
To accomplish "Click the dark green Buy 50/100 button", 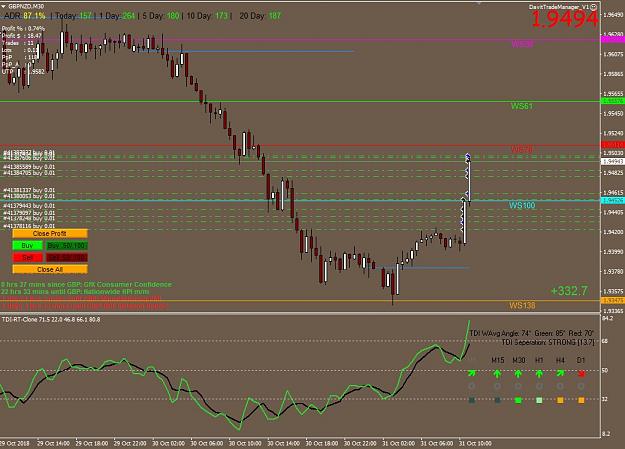I will (x=66, y=246).
